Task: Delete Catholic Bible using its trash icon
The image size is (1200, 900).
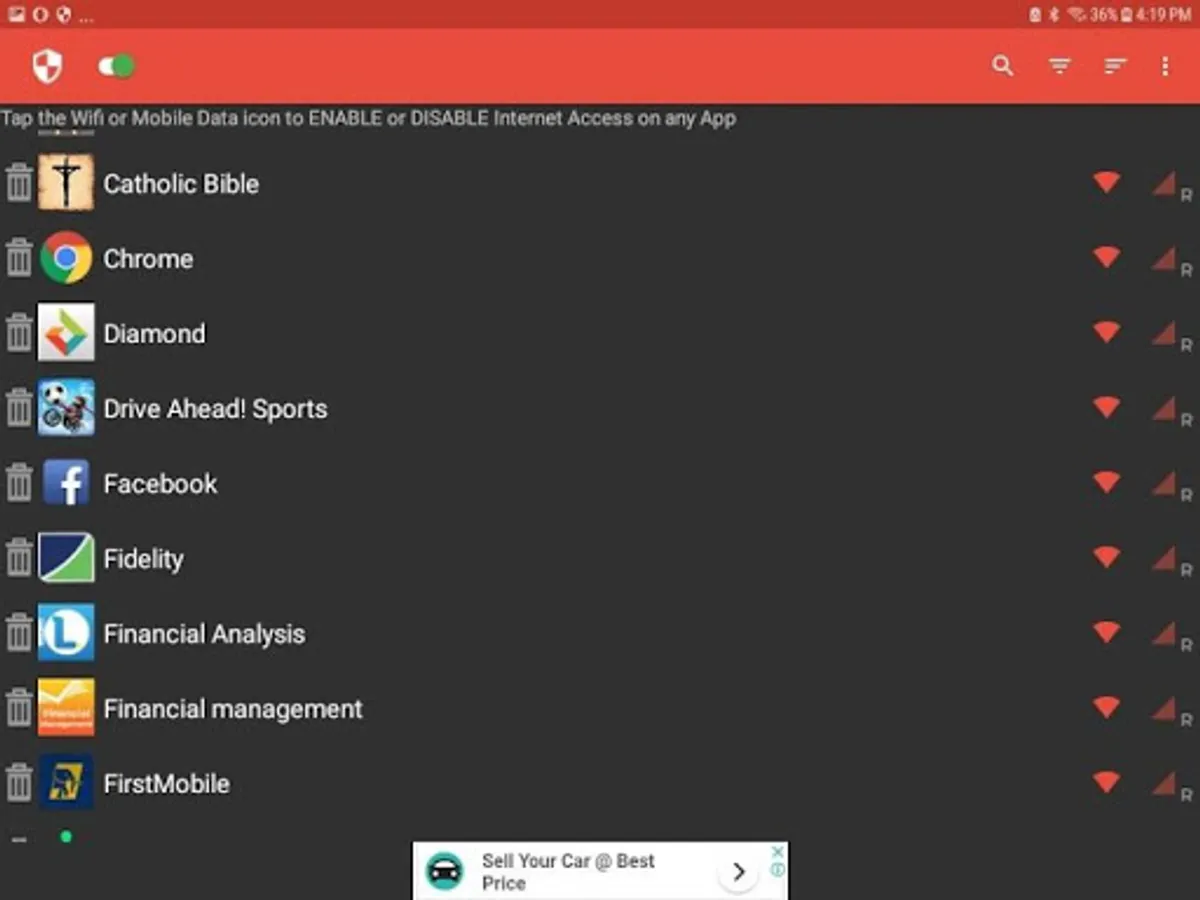Action: 19,183
